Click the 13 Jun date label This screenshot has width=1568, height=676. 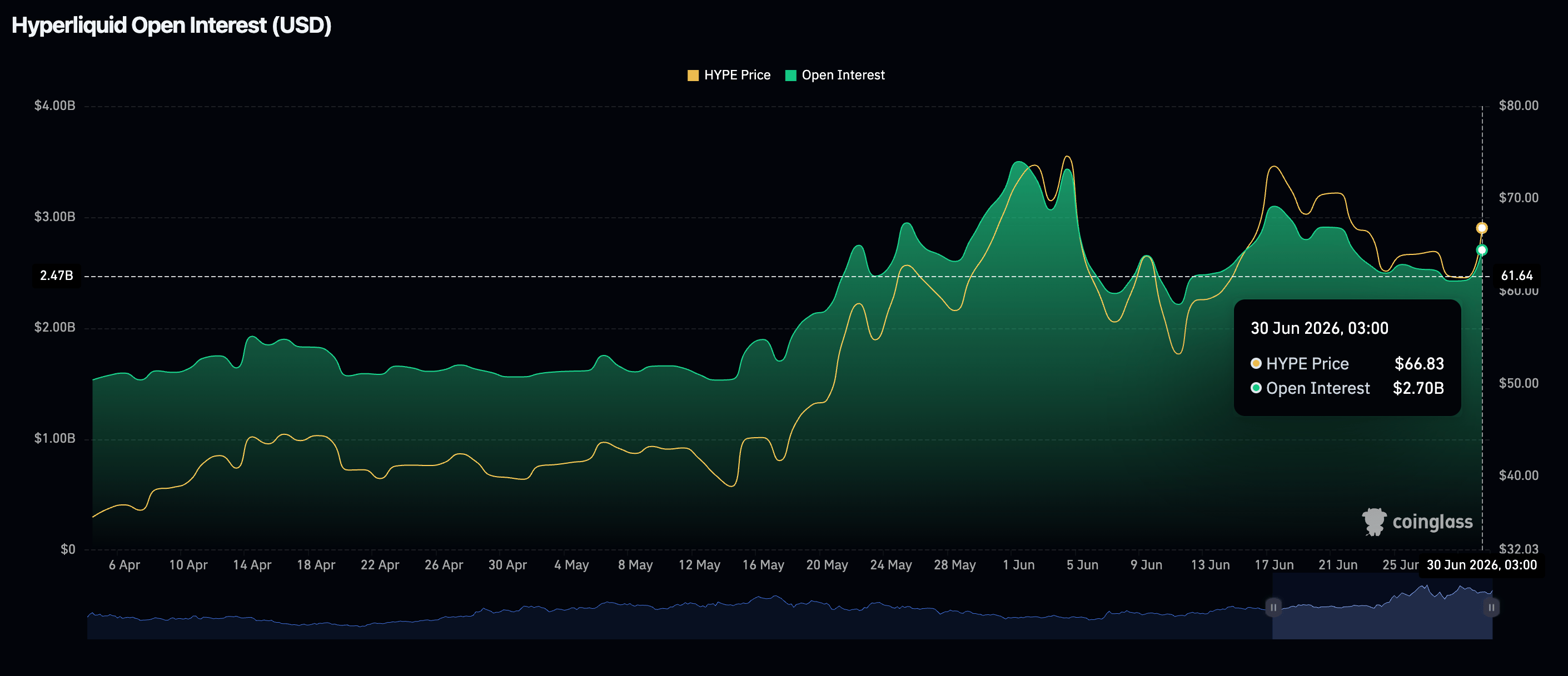1210,565
